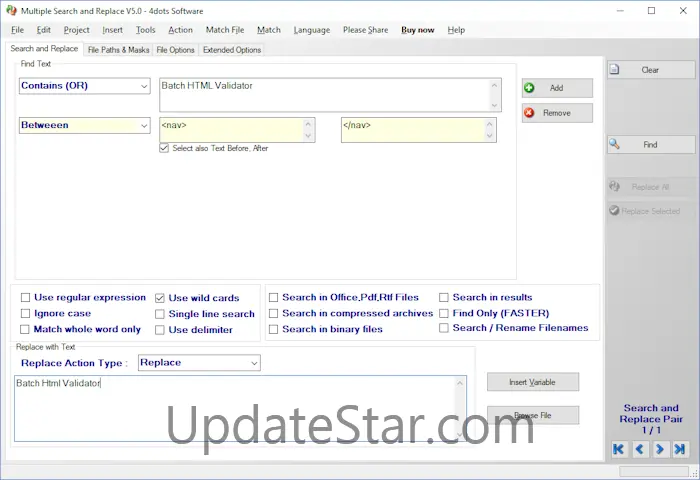Select the Search and Replace tab
This screenshot has height=480, width=700.
click(44, 49)
